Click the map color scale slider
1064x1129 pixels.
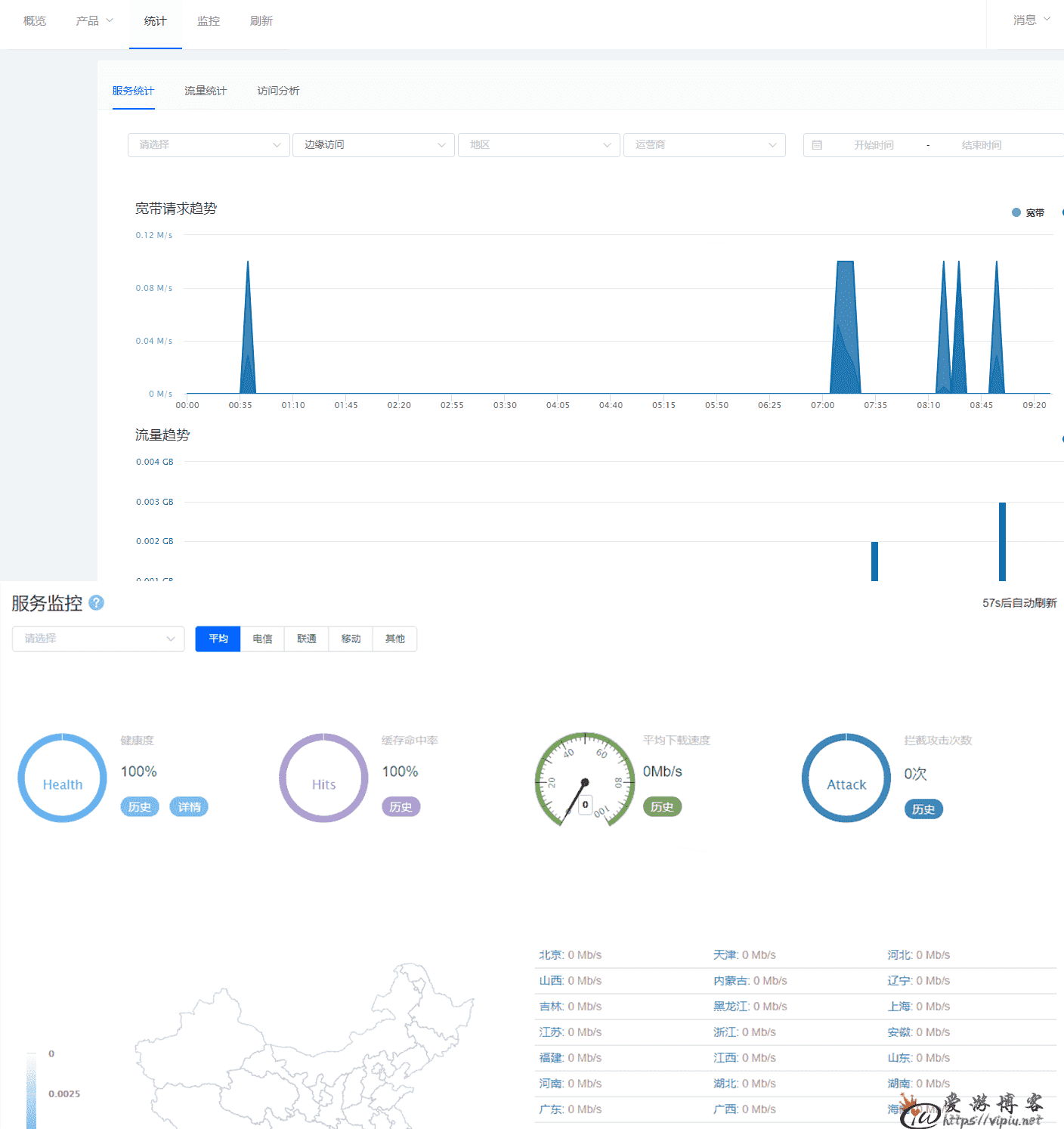(x=31, y=1090)
